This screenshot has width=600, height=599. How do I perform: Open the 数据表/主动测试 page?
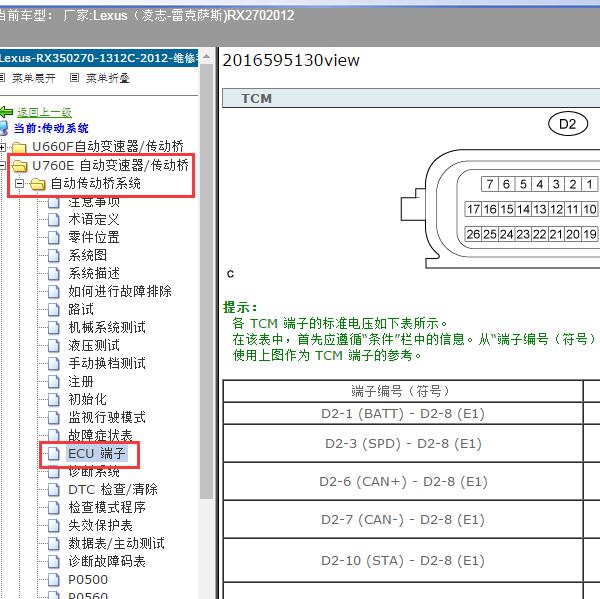tap(116, 544)
